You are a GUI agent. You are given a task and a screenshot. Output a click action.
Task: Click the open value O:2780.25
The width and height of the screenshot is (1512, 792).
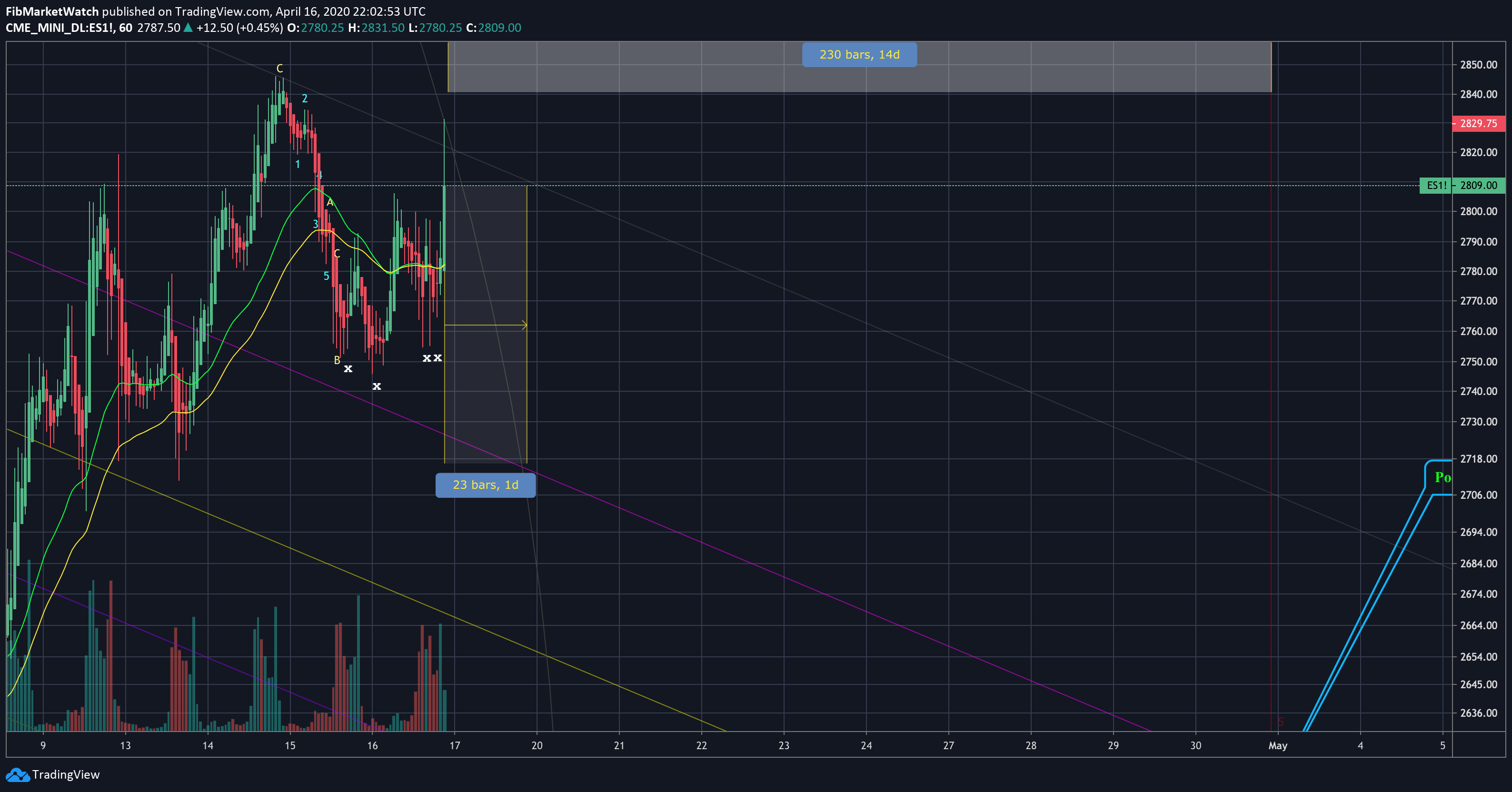pos(315,28)
